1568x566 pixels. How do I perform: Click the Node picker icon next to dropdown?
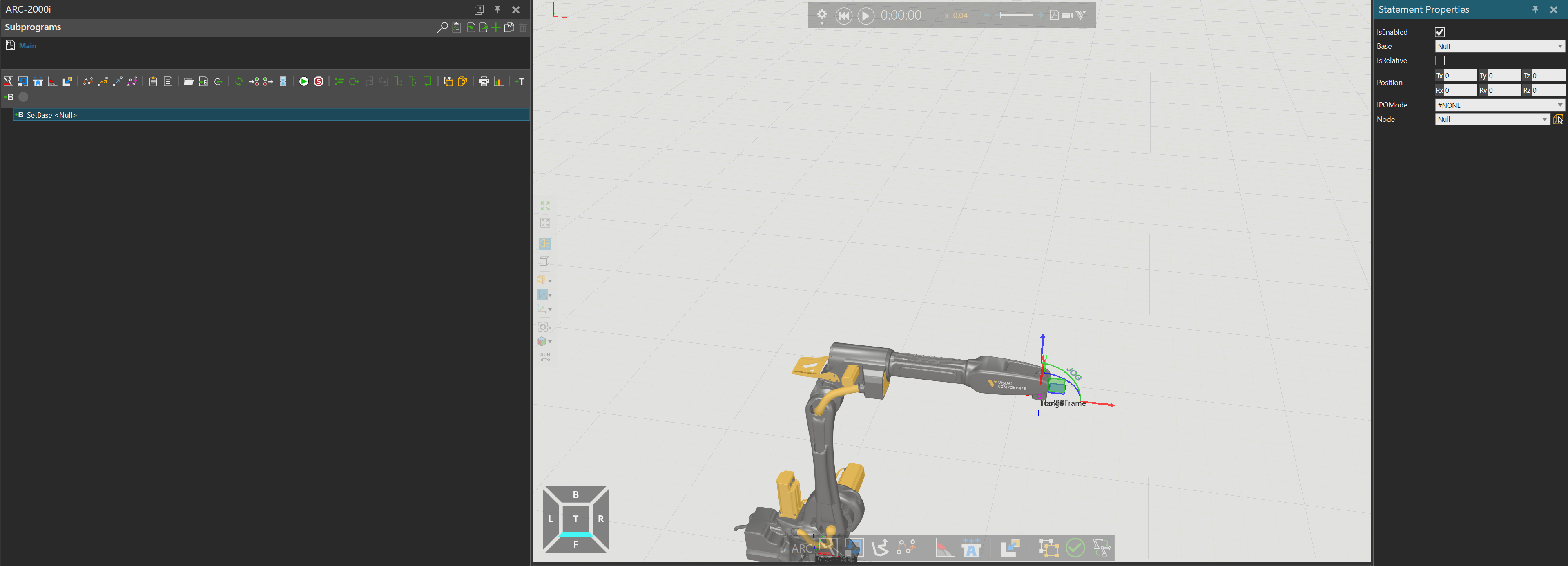click(x=1558, y=119)
